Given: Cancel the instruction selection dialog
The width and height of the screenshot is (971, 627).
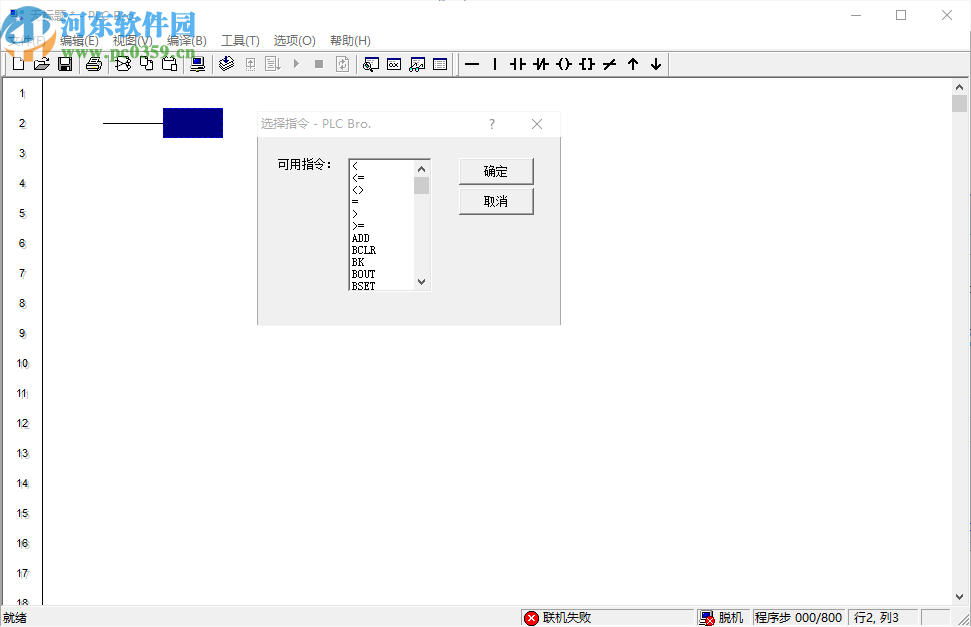Looking at the screenshot, I should 496,201.
